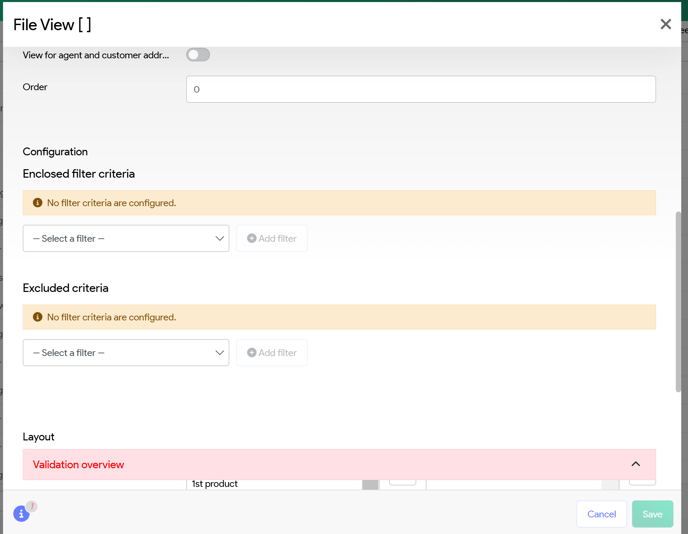Click info icon in Excluded criteria alert
The image size is (688, 534).
(38, 317)
